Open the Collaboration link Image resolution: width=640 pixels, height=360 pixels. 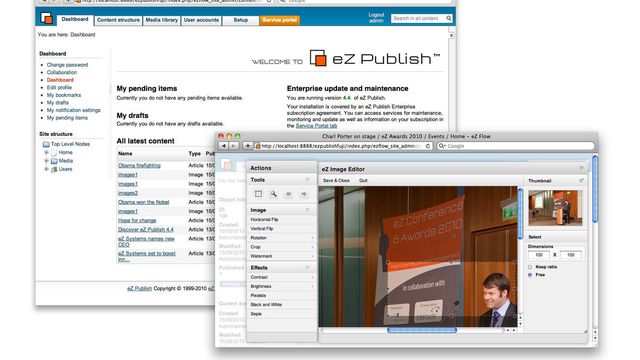pos(62,72)
